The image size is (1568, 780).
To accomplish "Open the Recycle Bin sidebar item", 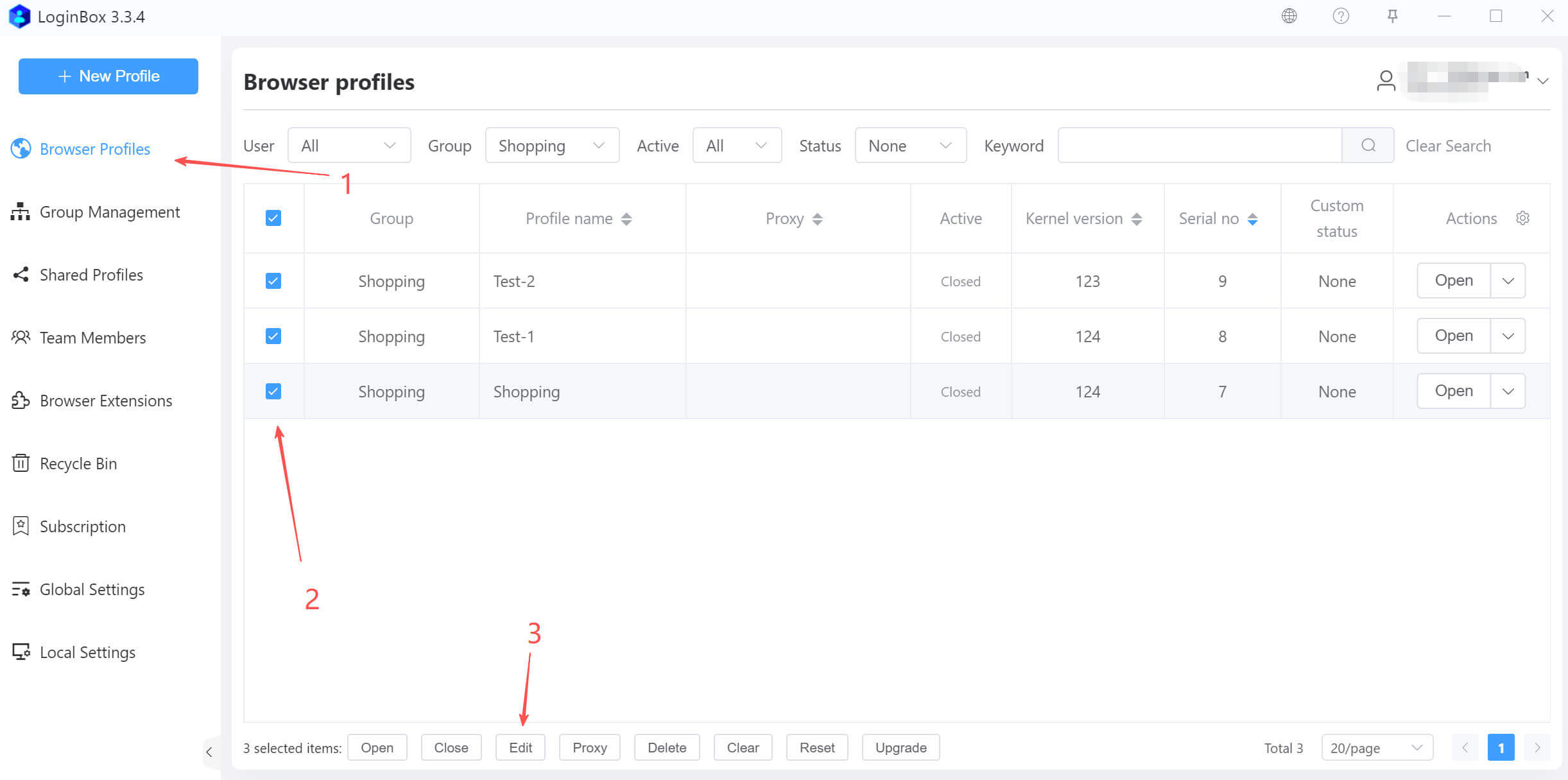I will [78, 464].
